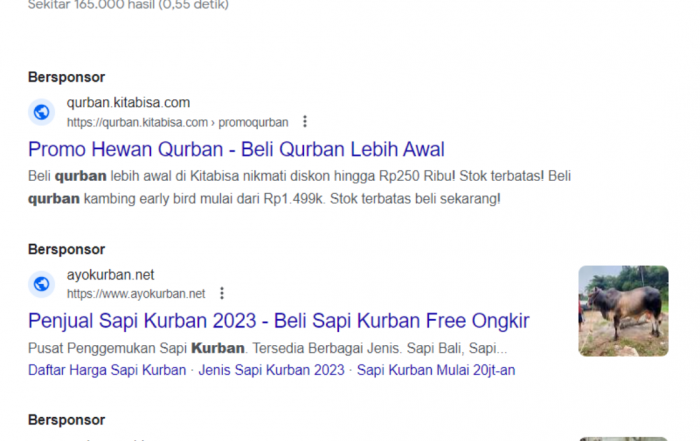Click the ayokurban.net site name
700x441 pixels.
click(x=110, y=275)
